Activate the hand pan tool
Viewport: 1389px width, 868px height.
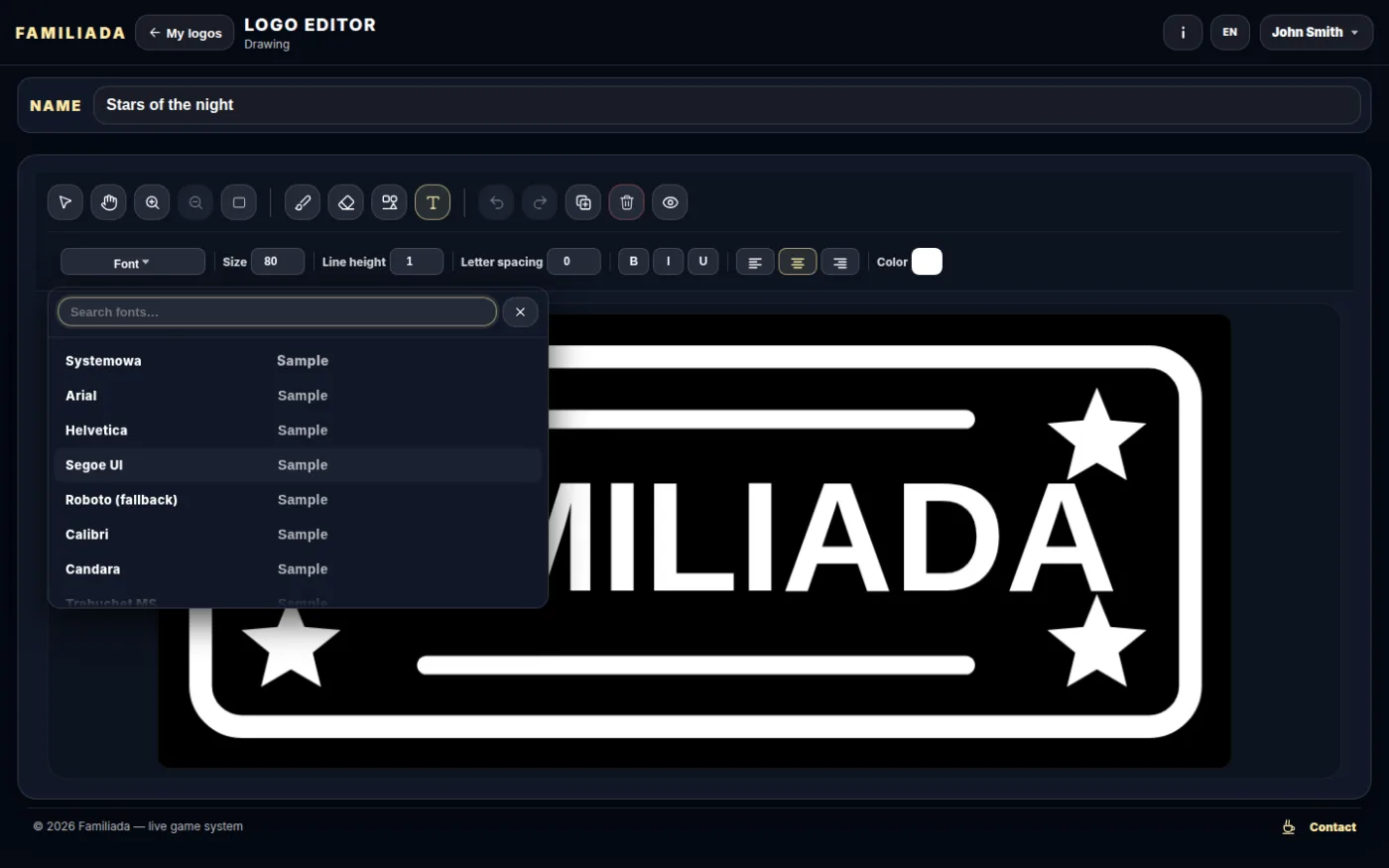coord(109,202)
